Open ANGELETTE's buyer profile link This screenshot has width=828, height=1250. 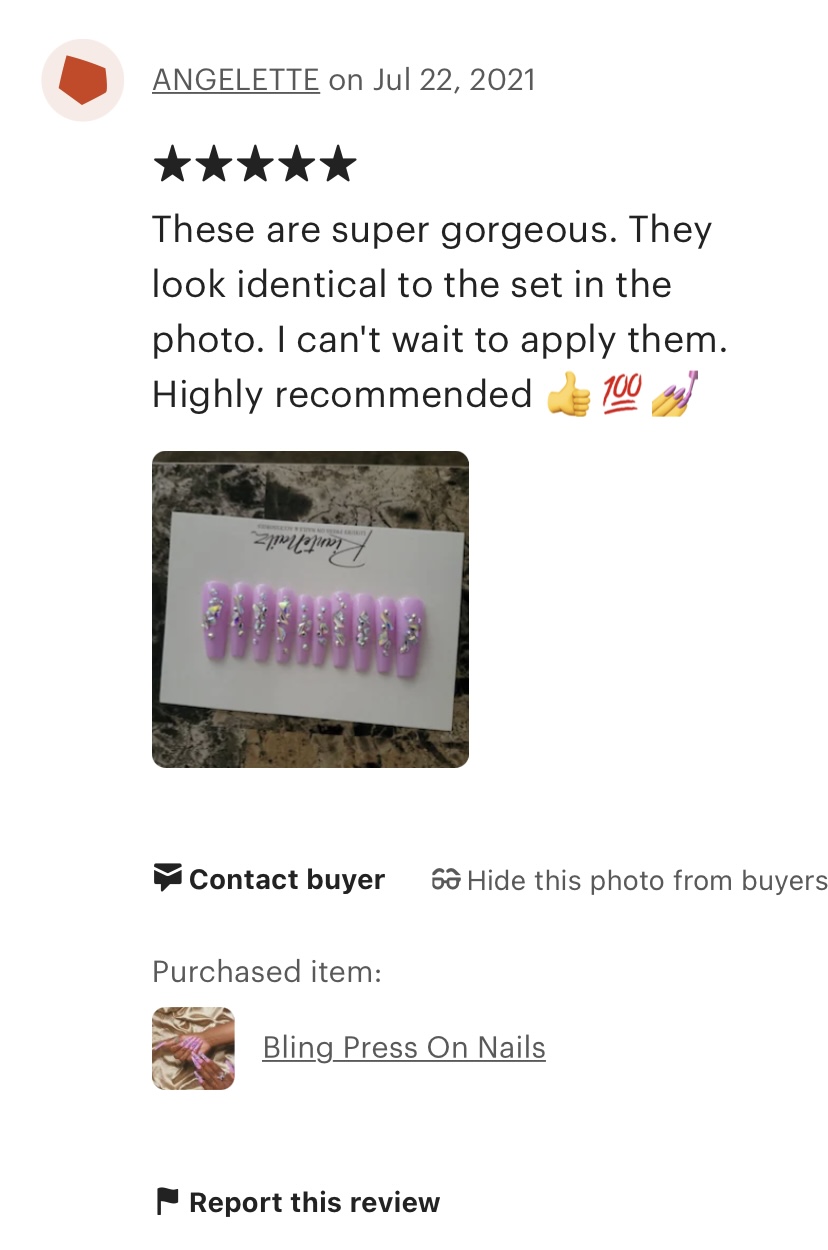[236, 80]
